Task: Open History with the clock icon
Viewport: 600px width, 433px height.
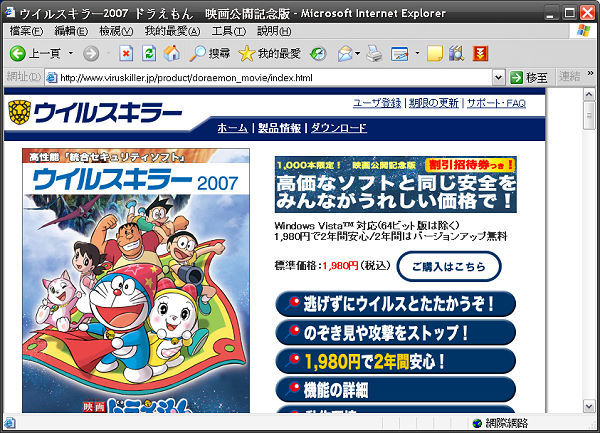Action: coord(318,54)
